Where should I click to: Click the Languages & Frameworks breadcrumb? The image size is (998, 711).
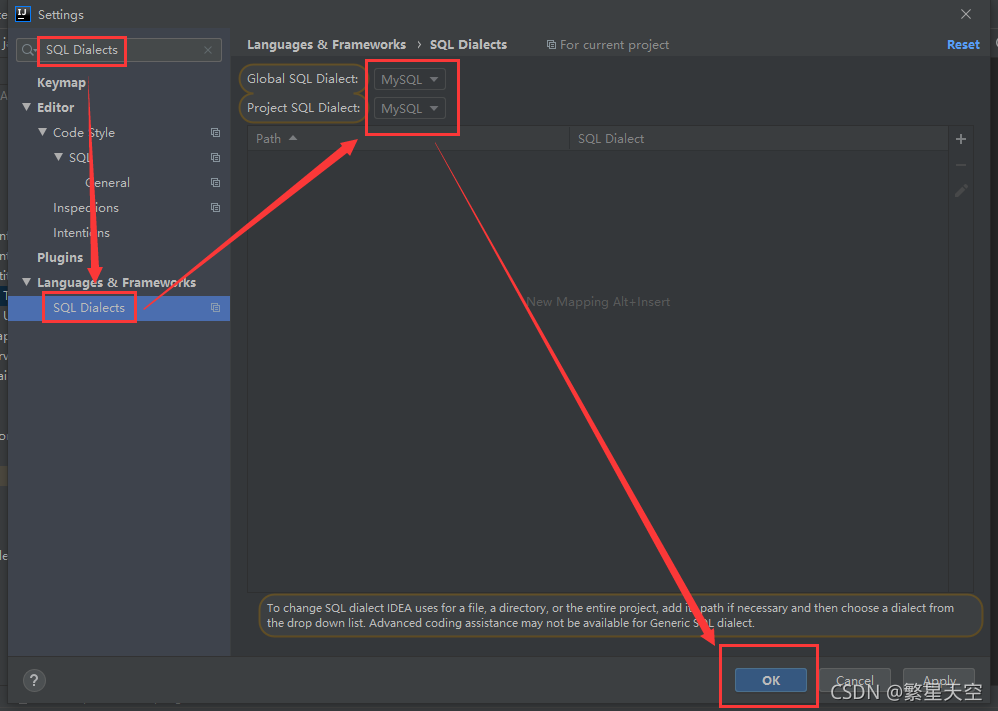click(x=327, y=45)
